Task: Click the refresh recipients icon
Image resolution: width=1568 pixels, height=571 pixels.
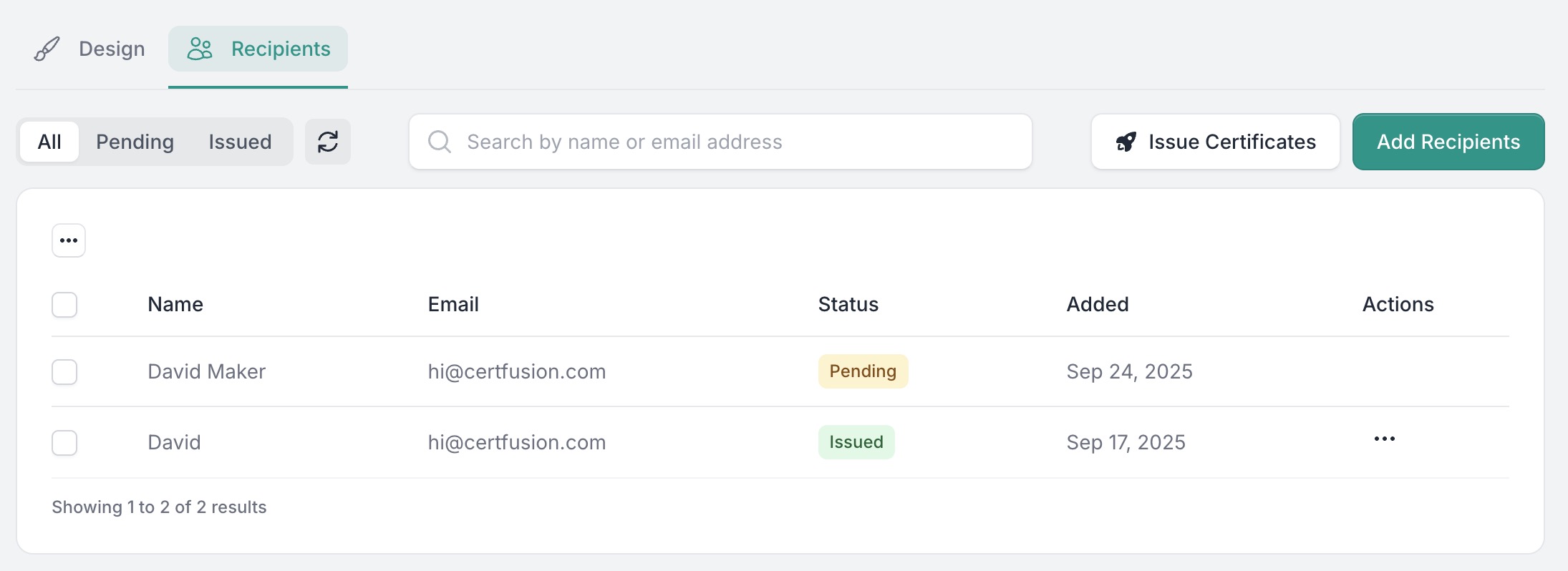Action: tap(328, 142)
